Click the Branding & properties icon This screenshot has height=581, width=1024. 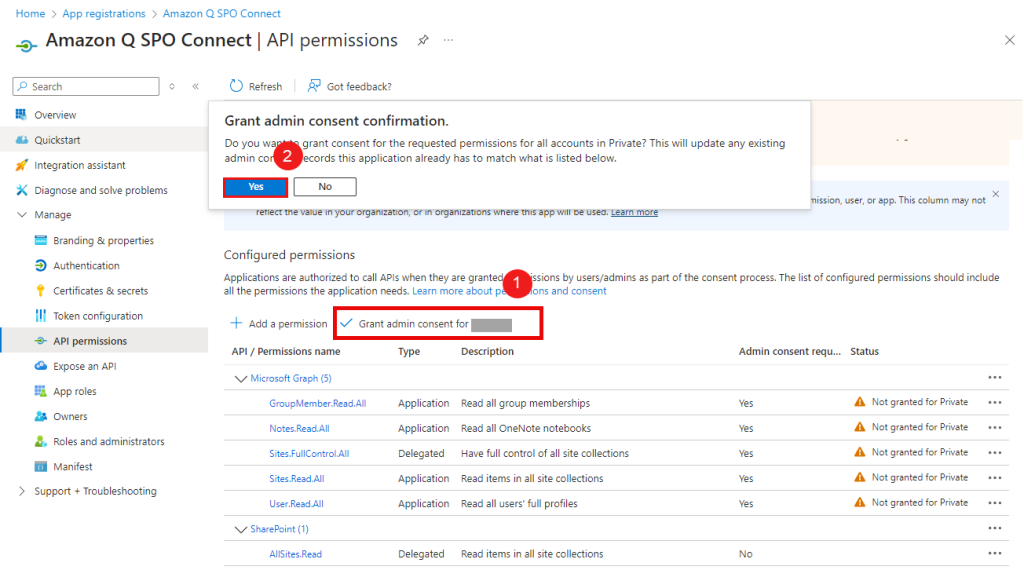tap(40, 240)
